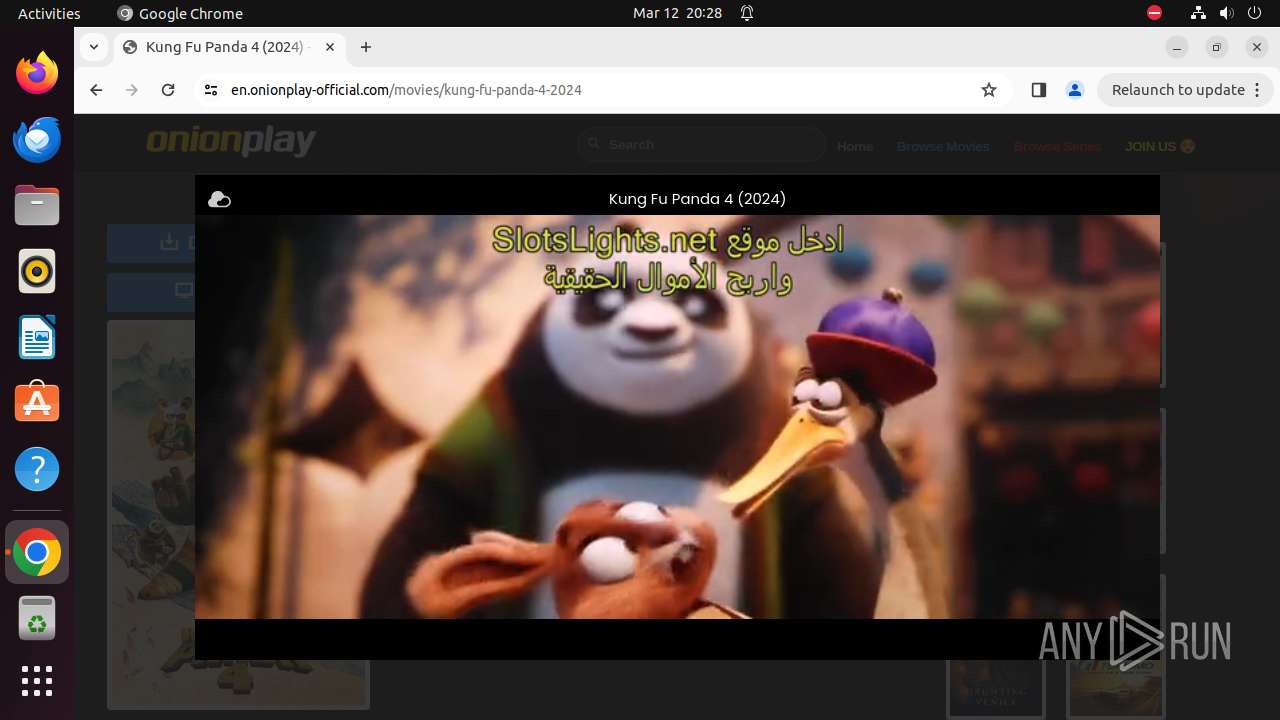1280x720 pixels.
Task: Go to Home in site navigation
Action: [855, 146]
